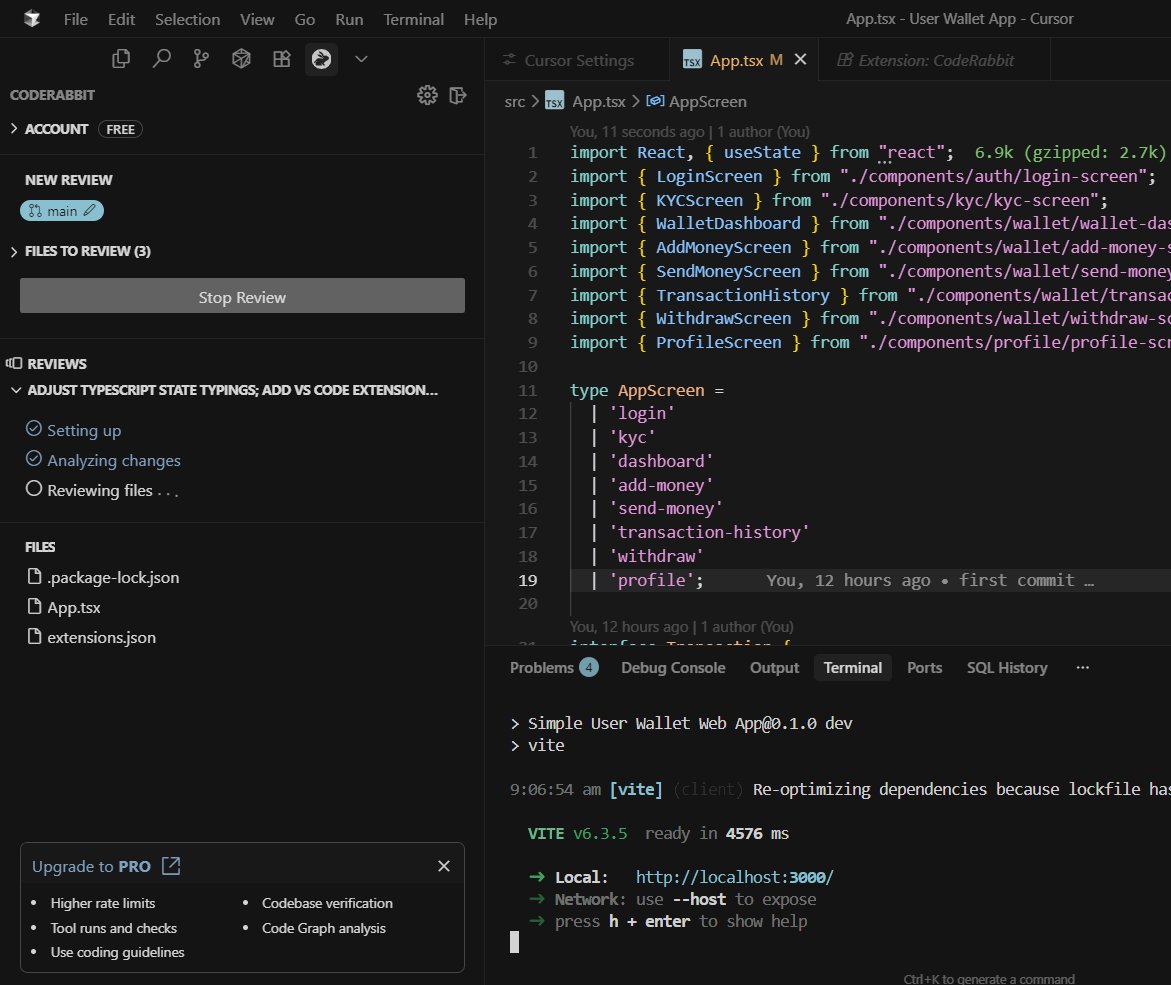Click the 6.9k gzipped size annotation
The image size is (1171, 985).
1069,152
